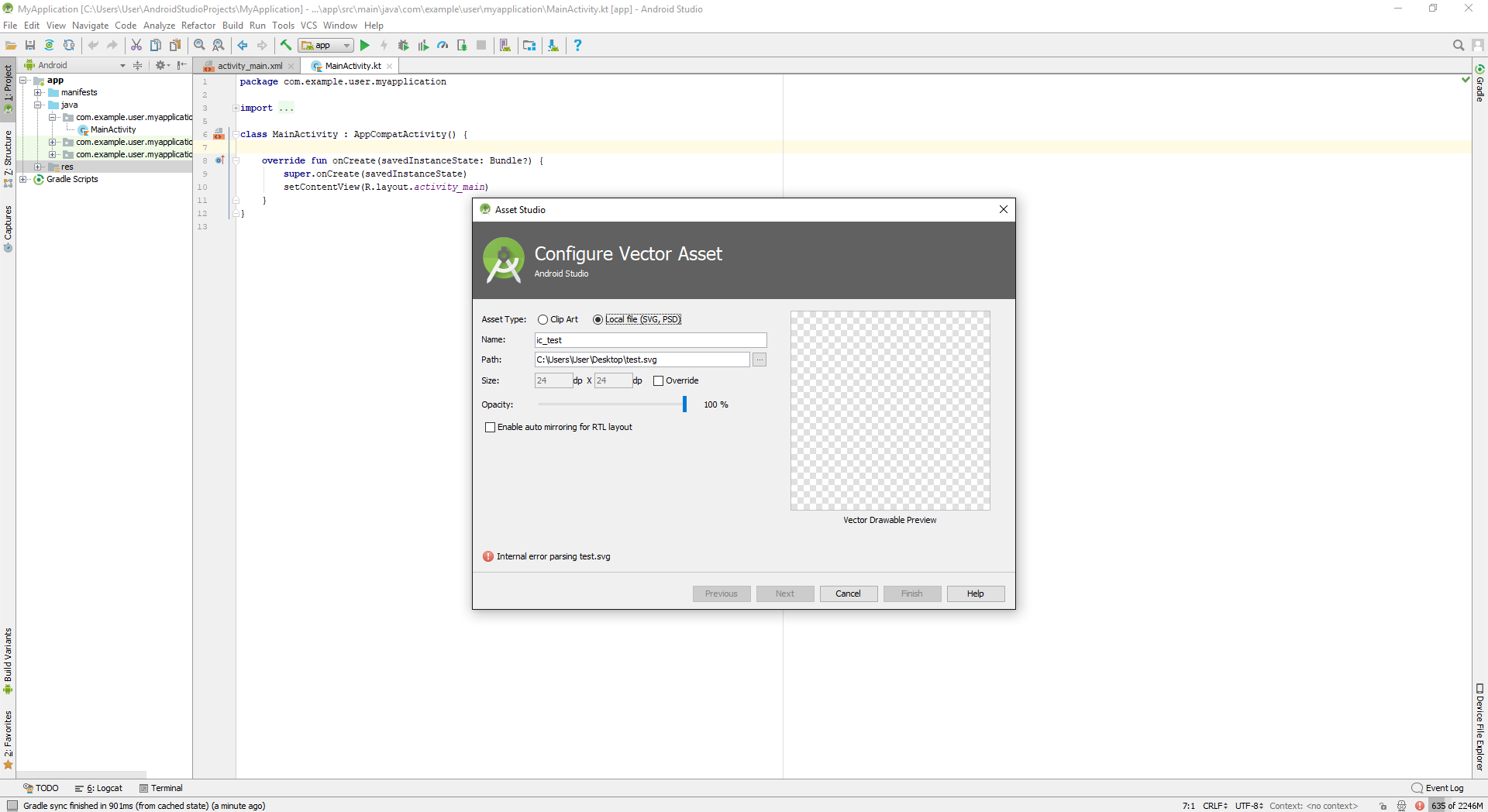Click the Debug app bug icon

403,46
